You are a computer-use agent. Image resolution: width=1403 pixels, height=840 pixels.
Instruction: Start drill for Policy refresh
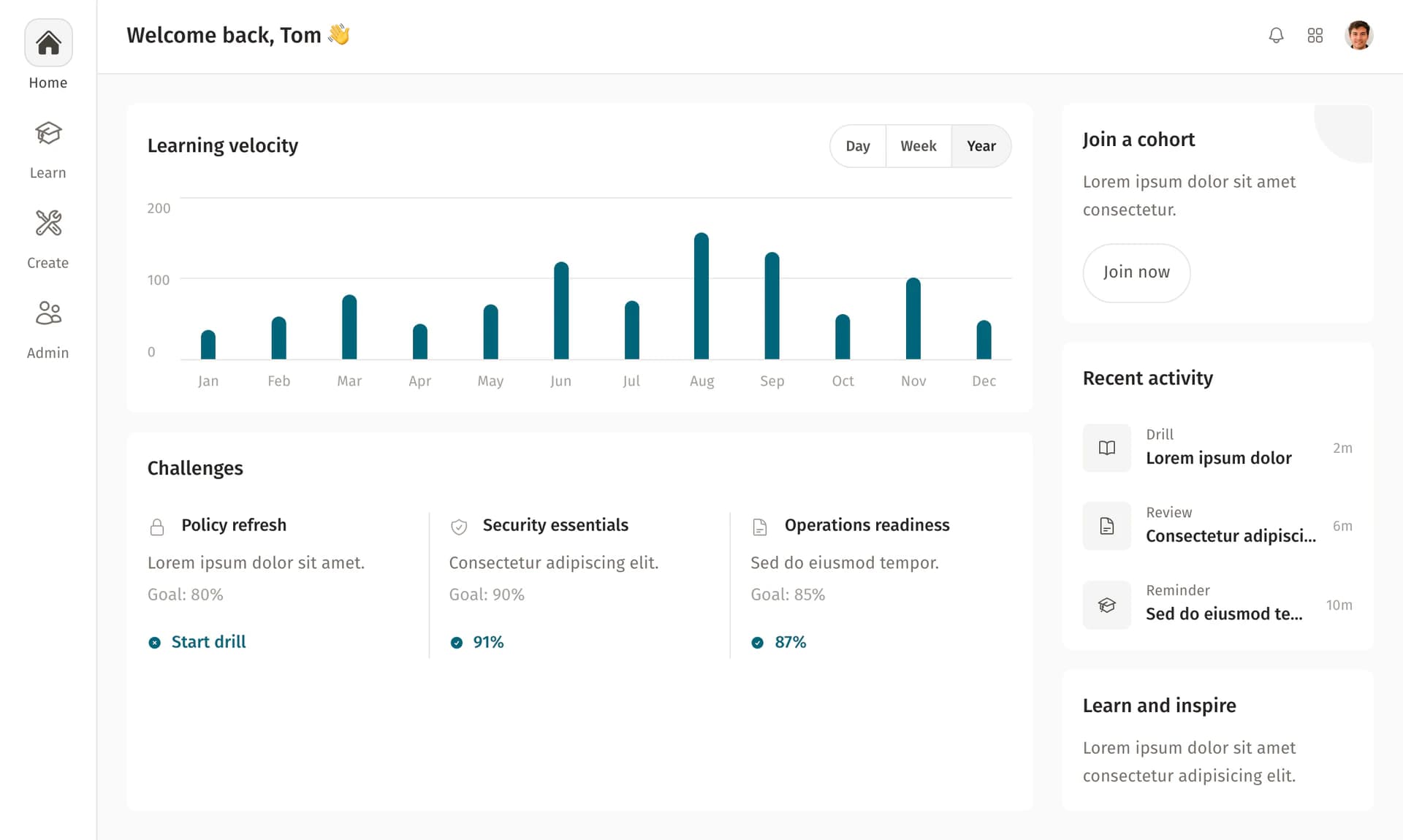tap(208, 642)
